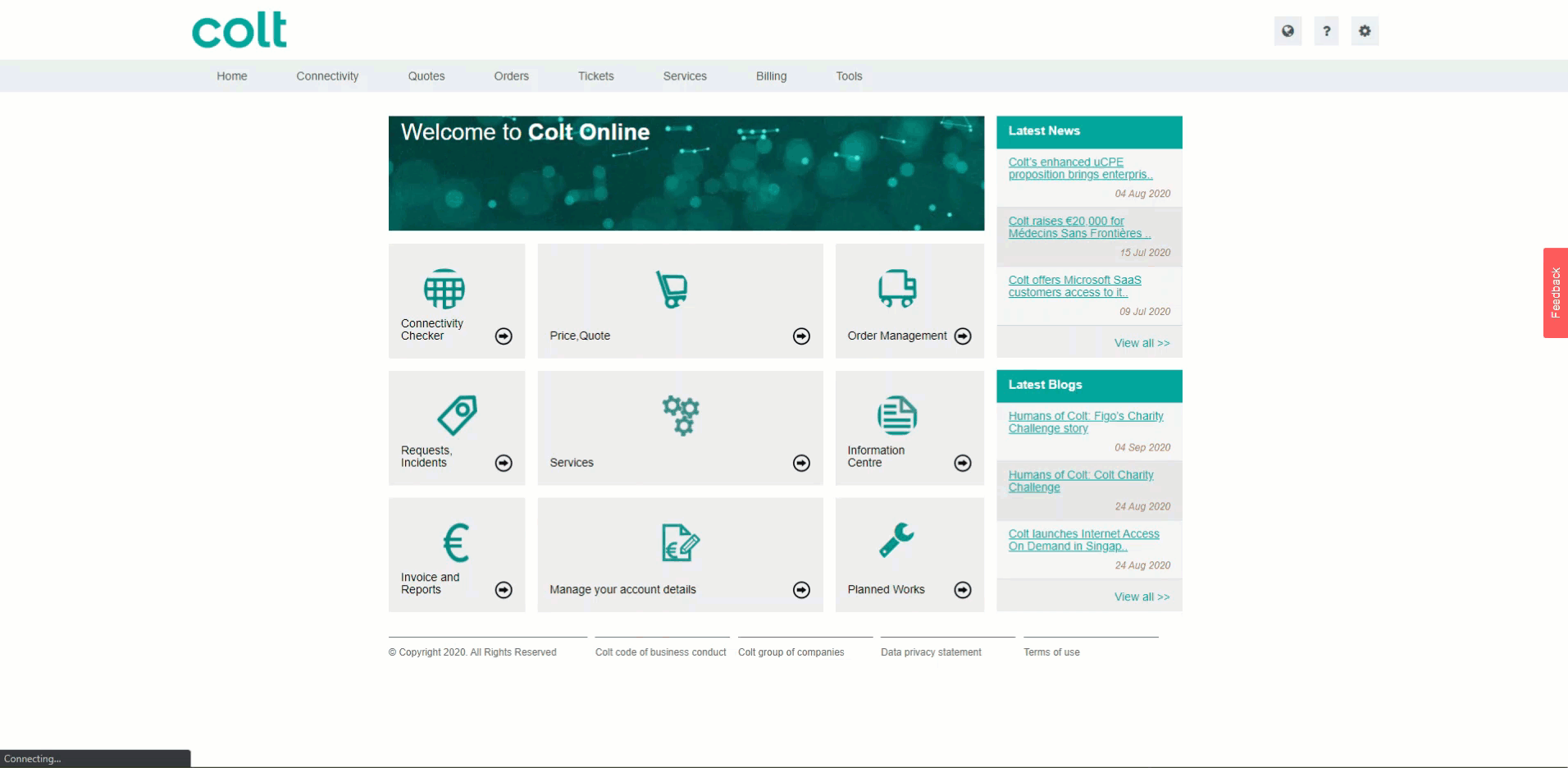Open blog about Internet Access On Demand
This screenshot has height=768, width=1568.
click(x=1083, y=540)
